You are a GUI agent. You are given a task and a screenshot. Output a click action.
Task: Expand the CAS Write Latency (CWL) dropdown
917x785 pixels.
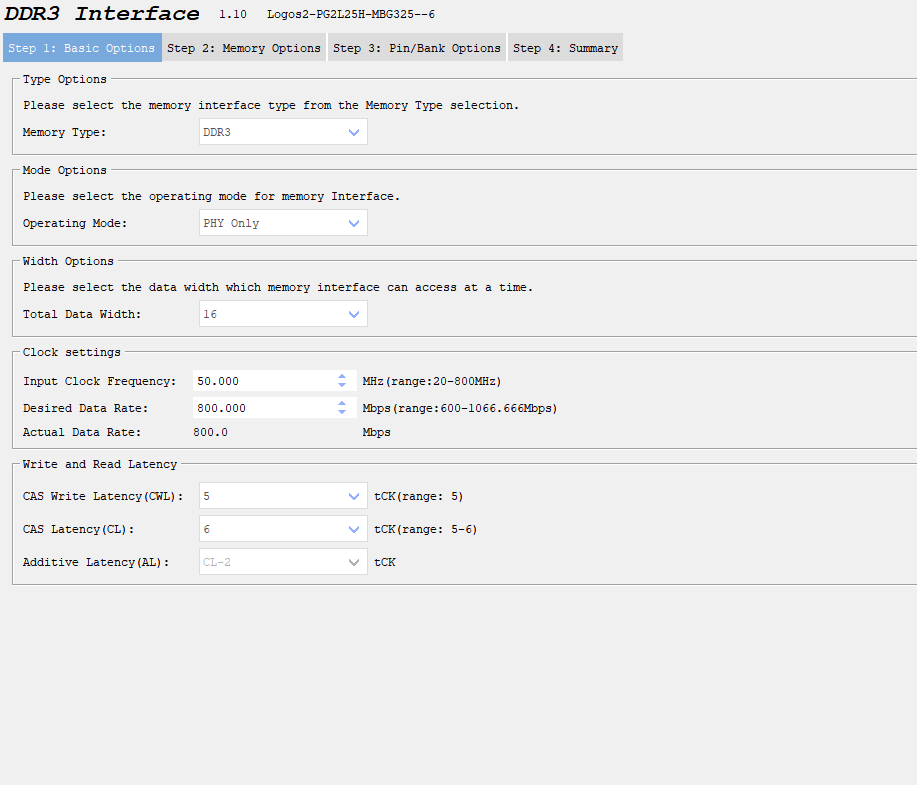[x=283, y=496]
